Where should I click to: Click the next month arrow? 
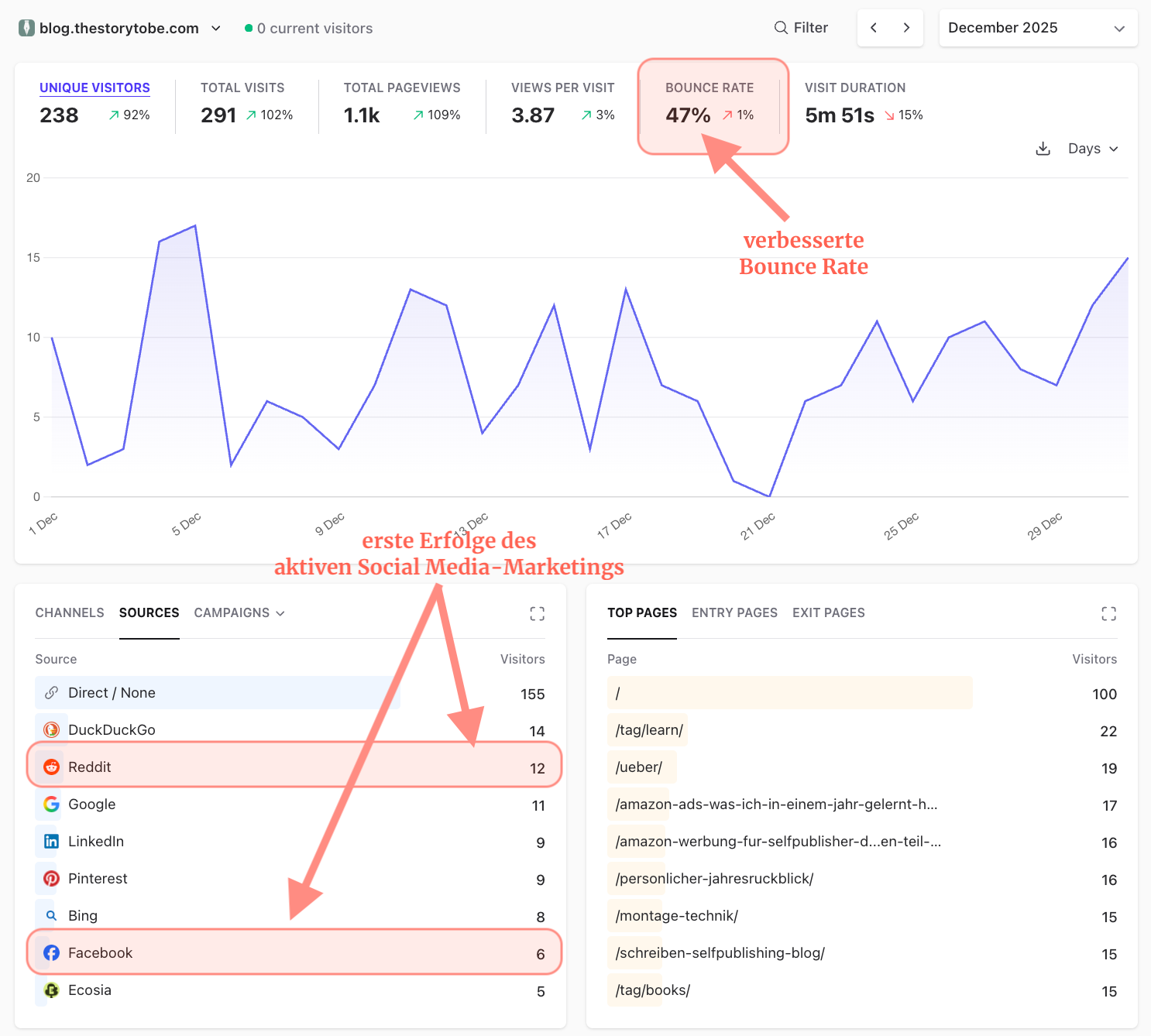[x=906, y=27]
